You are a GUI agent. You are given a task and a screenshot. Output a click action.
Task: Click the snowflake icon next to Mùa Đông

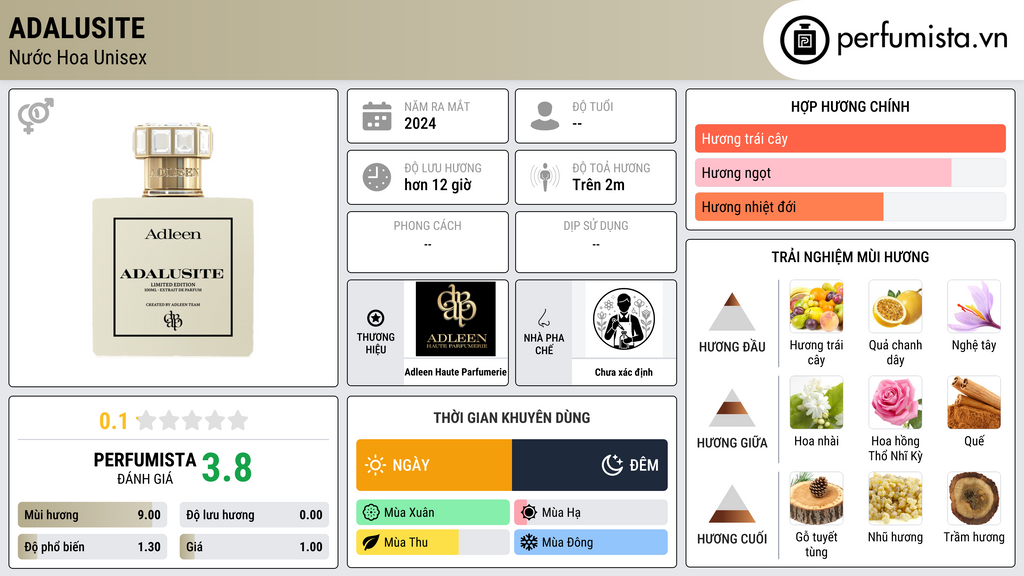pyautogui.click(x=529, y=543)
